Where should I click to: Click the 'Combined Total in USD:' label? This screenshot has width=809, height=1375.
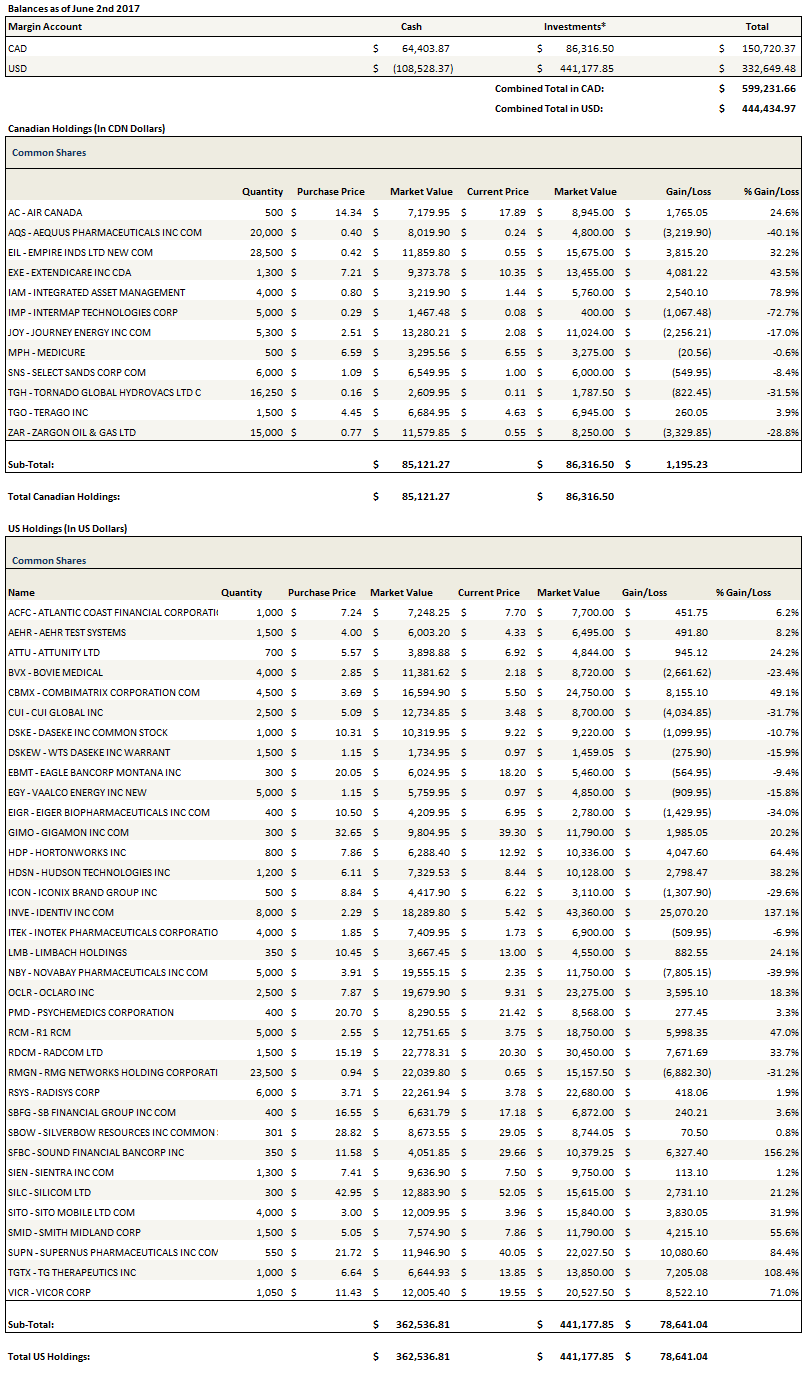(549, 108)
